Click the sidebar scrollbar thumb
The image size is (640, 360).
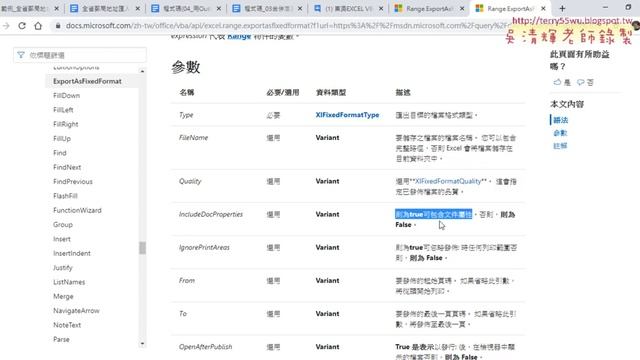tap(142, 248)
